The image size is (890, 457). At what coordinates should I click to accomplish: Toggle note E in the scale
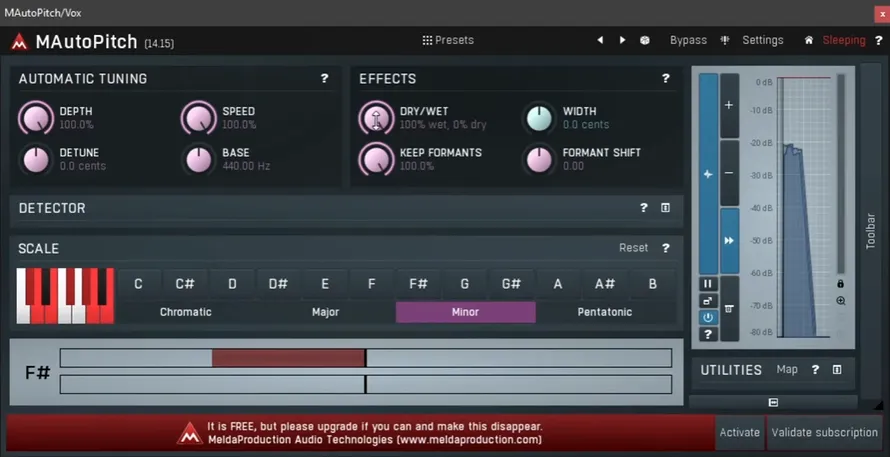(x=325, y=284)
